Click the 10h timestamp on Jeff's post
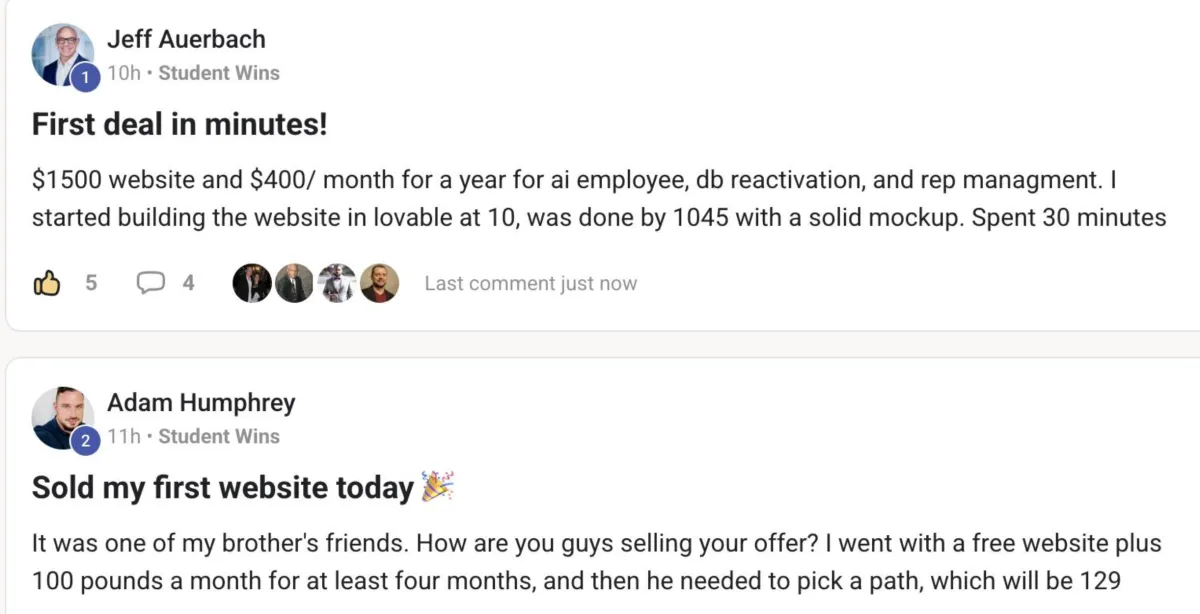This screenshot has width=1200, height=614. click(124, 73)
